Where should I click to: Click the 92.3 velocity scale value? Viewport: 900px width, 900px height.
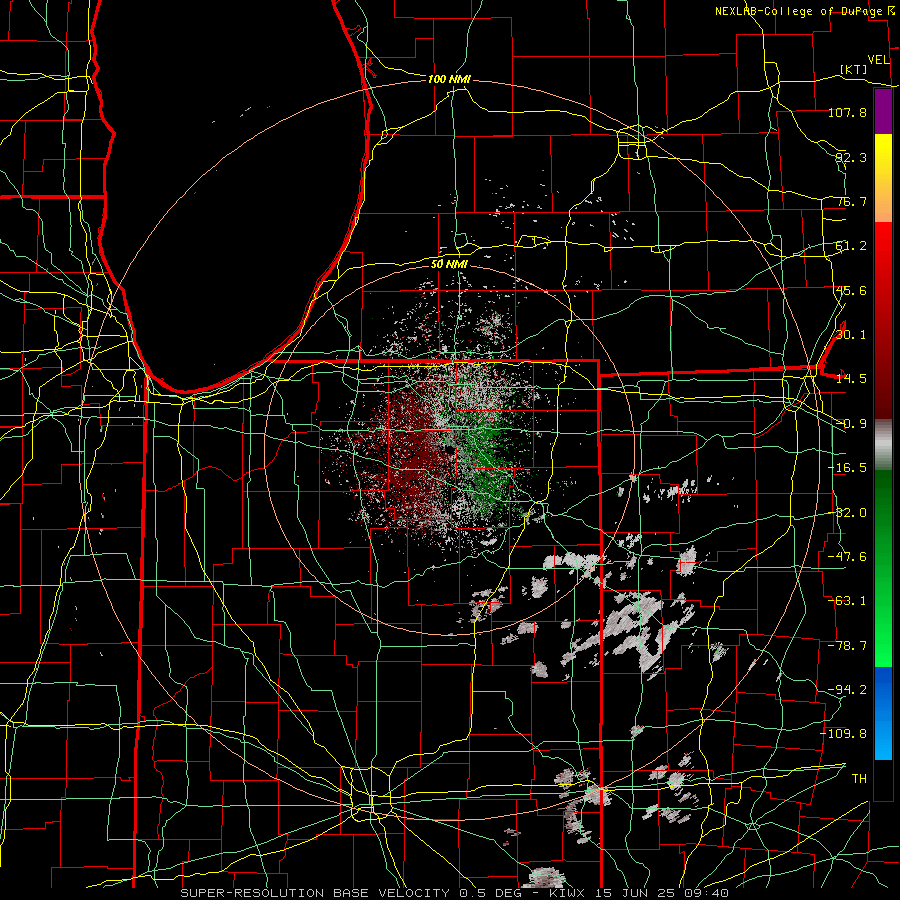pyautogui.click(x=851, y=157)
